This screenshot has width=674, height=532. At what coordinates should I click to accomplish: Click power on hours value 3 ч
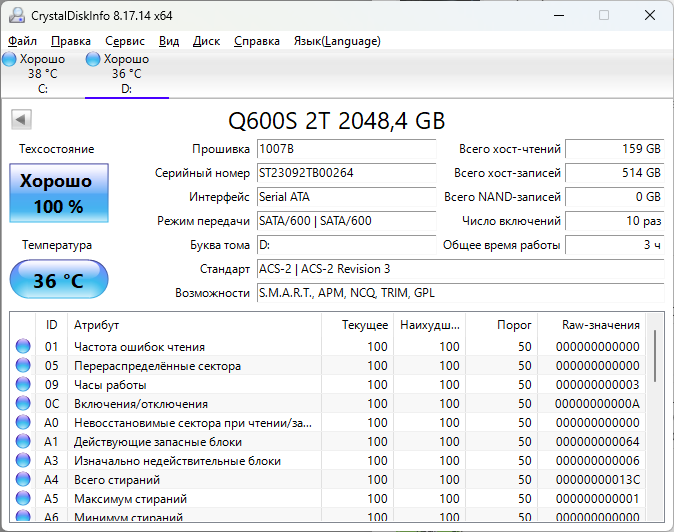(615, 245)
